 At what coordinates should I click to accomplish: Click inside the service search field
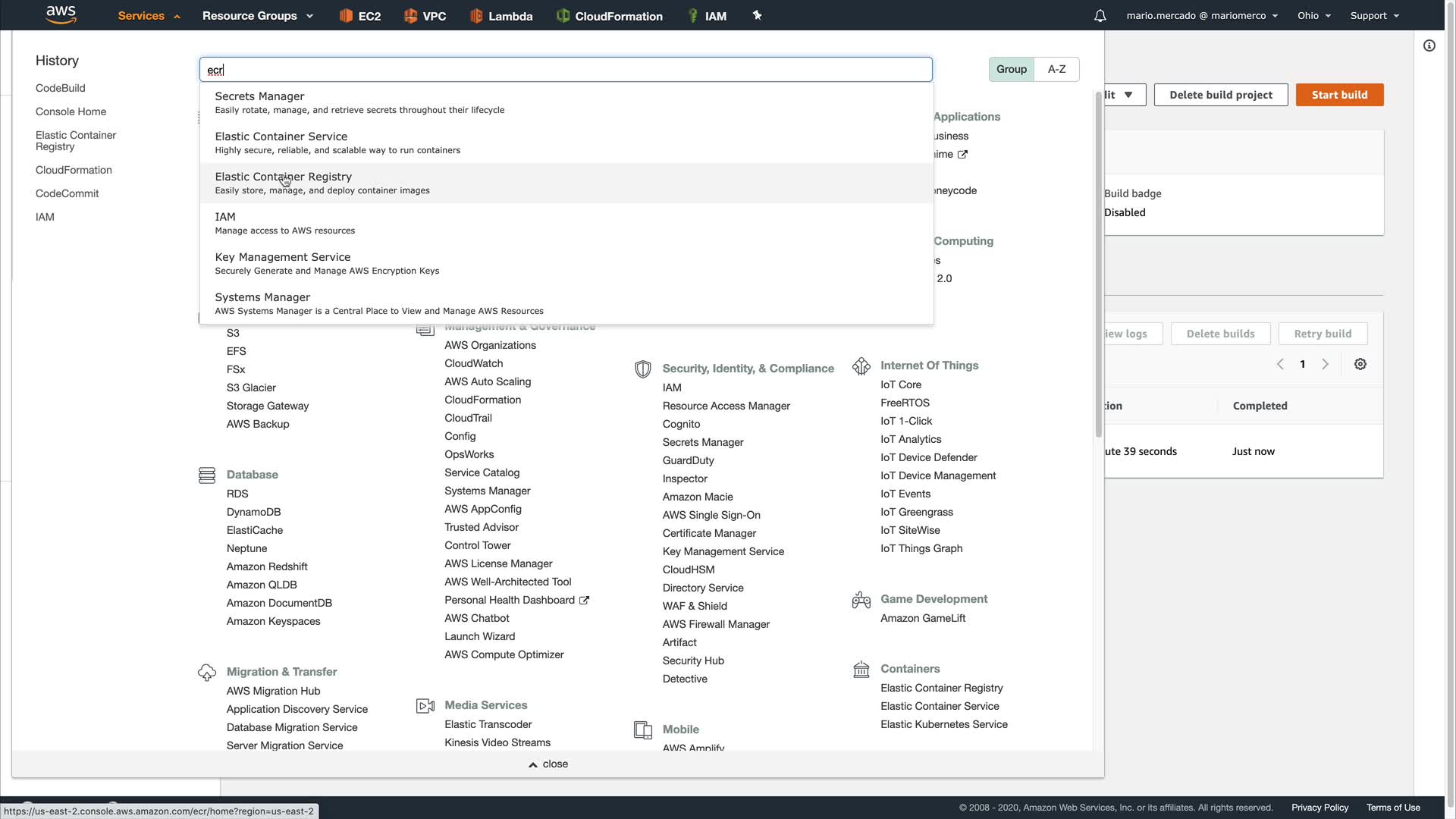[x=565, y=70]
